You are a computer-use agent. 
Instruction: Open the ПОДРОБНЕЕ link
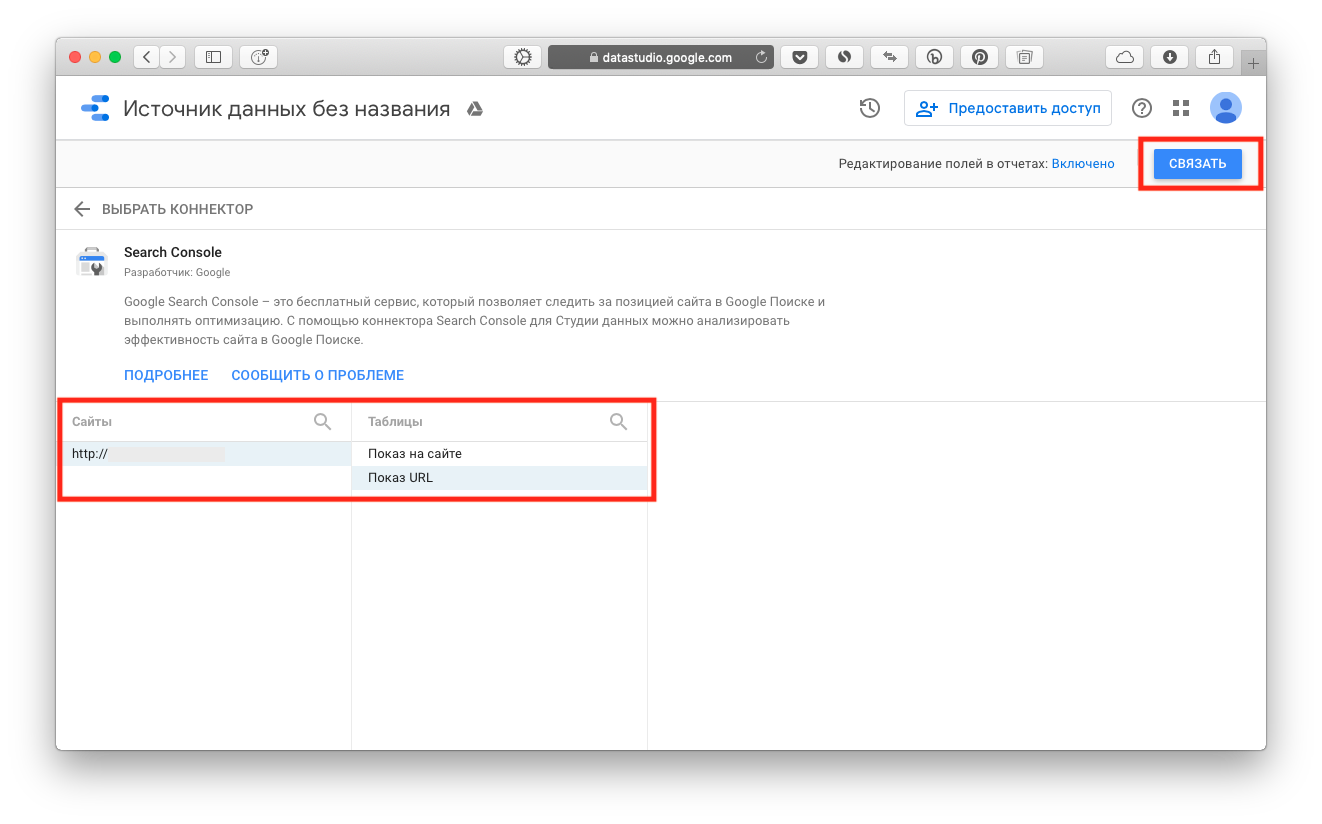pyautogui.click(x=166, y=375)
